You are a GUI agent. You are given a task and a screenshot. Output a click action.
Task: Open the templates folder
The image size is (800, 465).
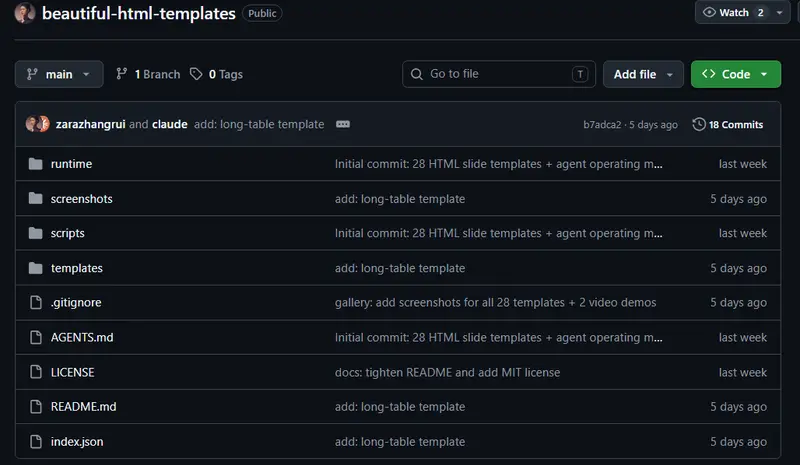tap(77, 268)
